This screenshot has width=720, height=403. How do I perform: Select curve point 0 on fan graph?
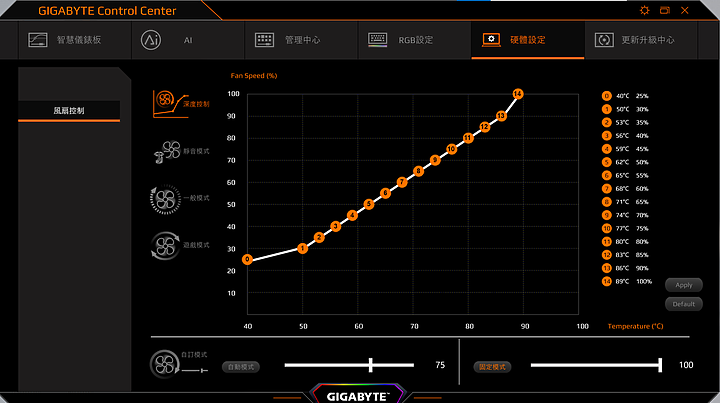point(248,259)
